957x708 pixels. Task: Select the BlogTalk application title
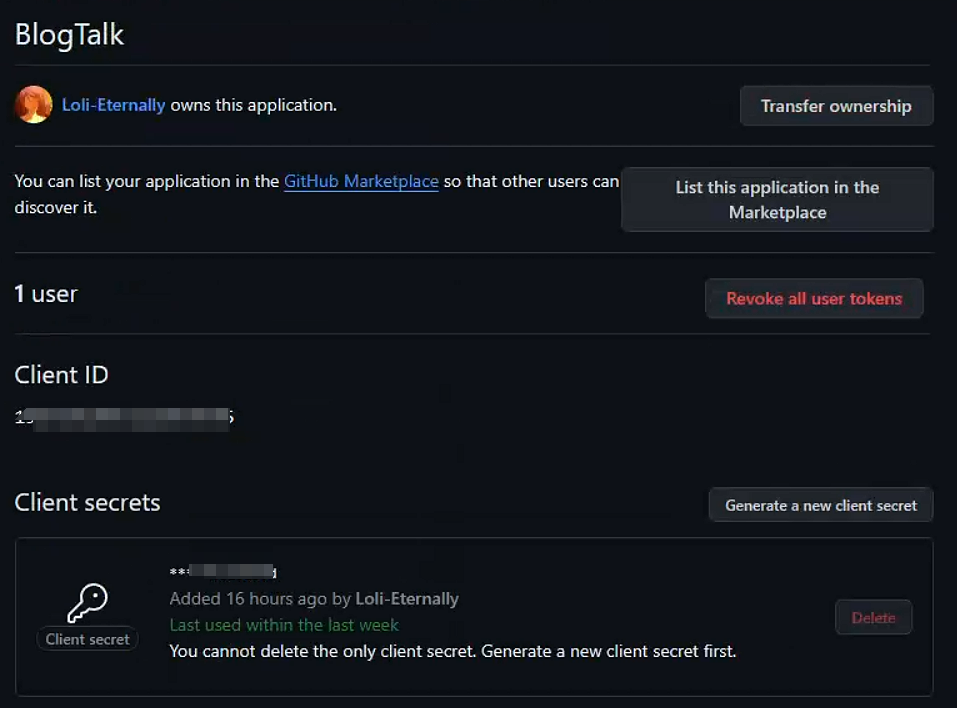click(69, 34)
